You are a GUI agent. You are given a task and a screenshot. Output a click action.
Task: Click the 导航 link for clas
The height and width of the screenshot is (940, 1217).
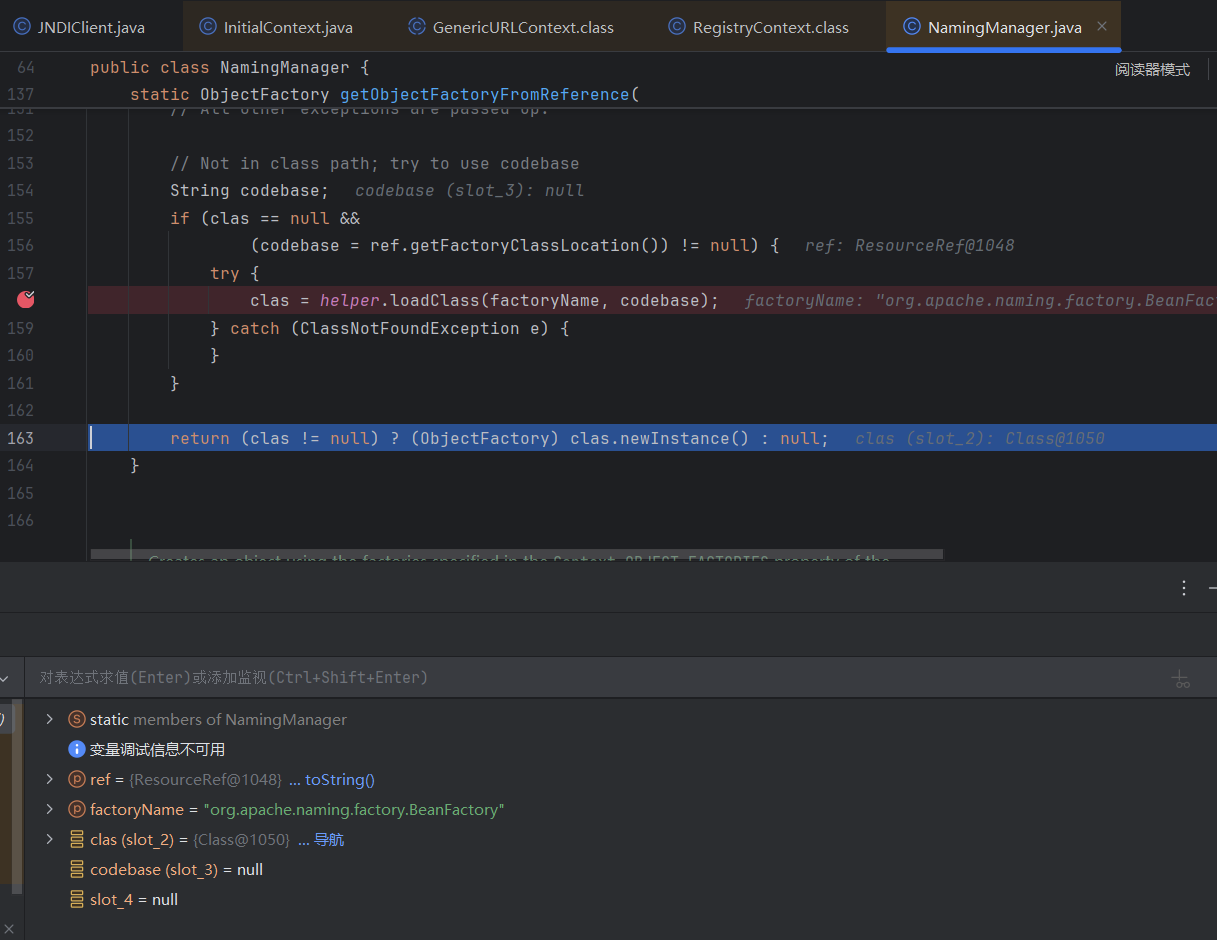tap(328, 840)
